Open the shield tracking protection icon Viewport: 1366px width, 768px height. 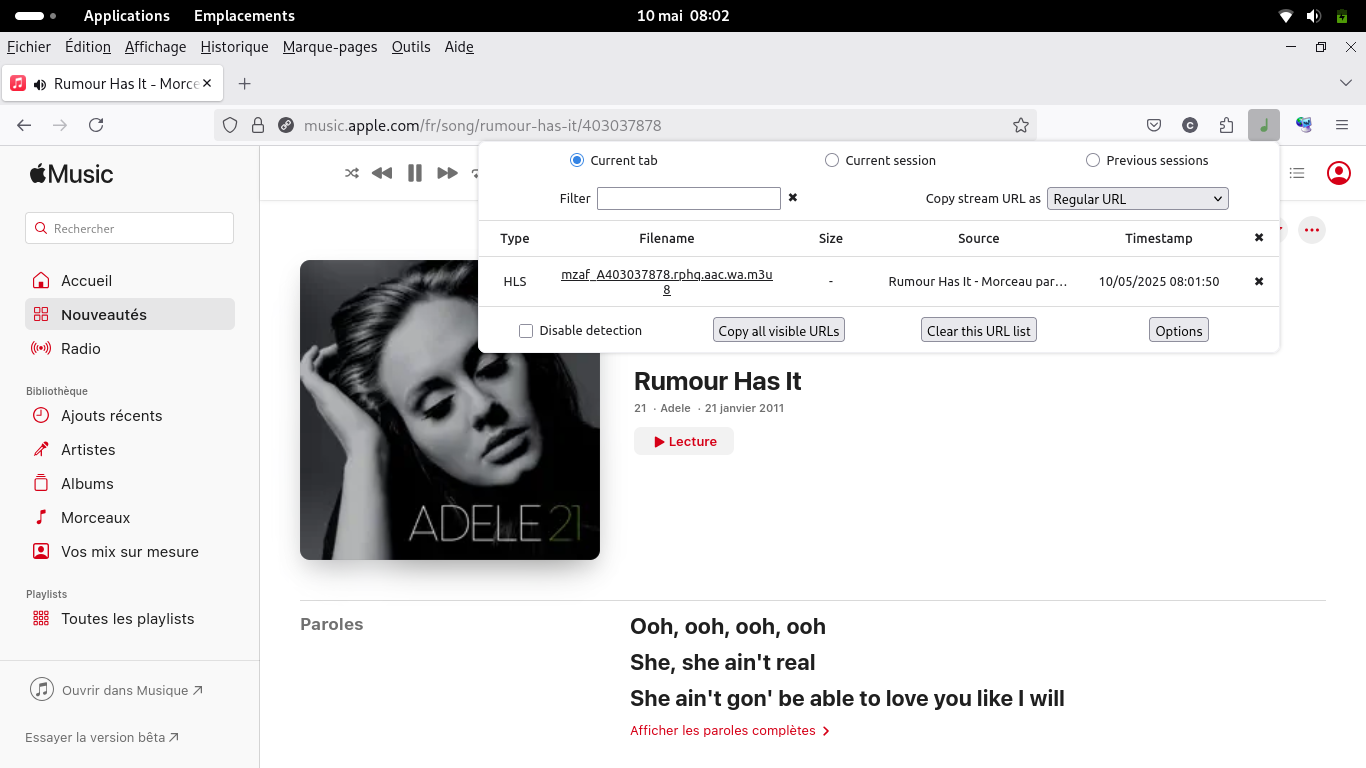click(x=230, y=125)
